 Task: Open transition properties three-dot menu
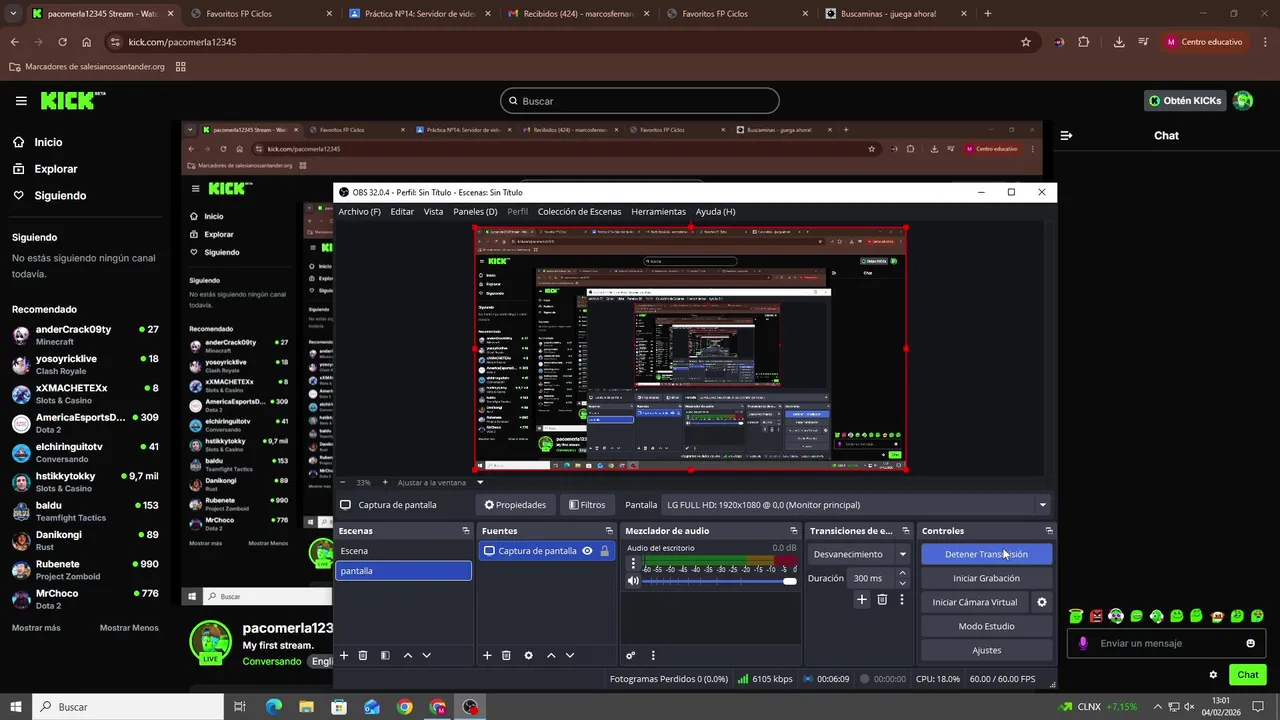coord(902,599)
